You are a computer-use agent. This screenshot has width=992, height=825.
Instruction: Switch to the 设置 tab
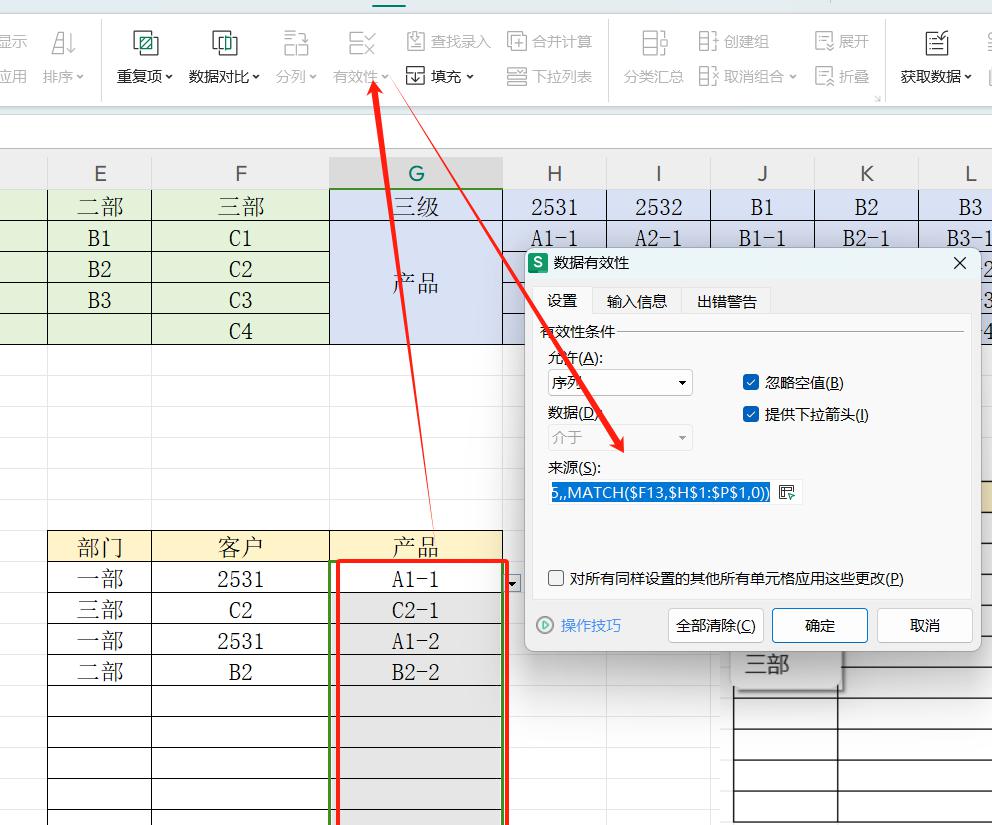(x=562, y=301)
